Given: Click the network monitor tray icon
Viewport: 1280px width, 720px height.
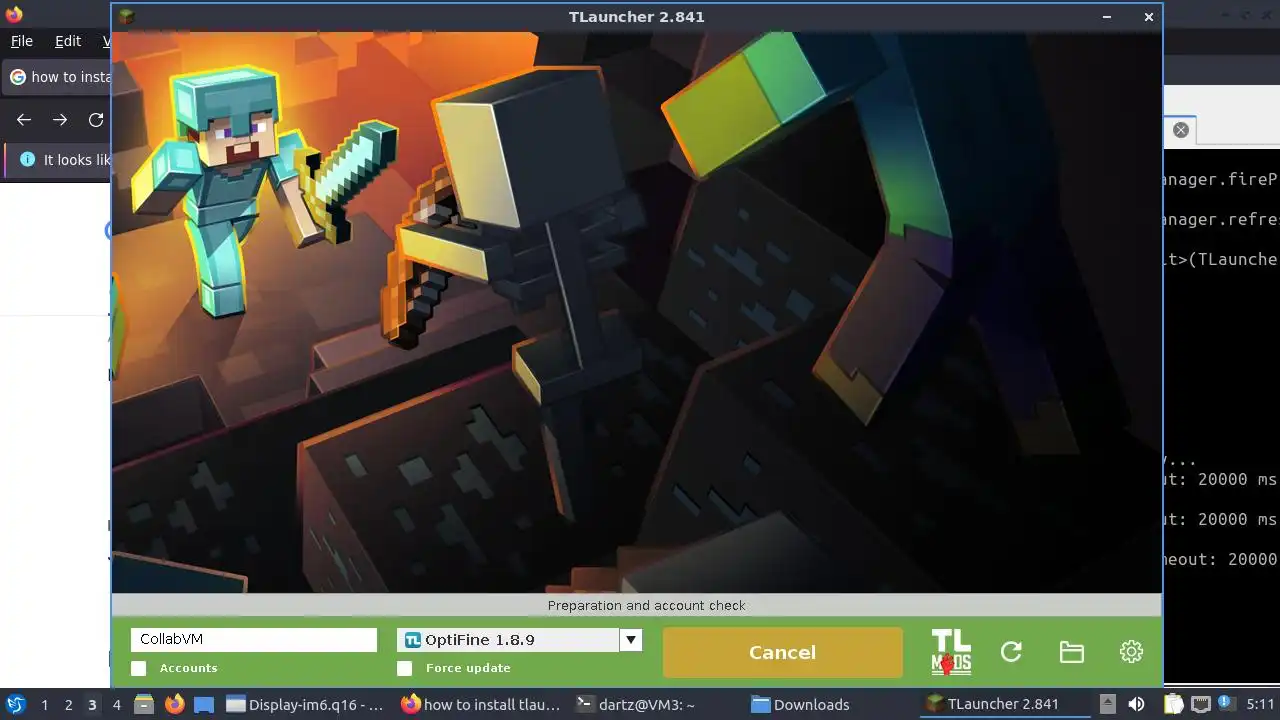Looking at the screenshot, I should pos(1200,705).
